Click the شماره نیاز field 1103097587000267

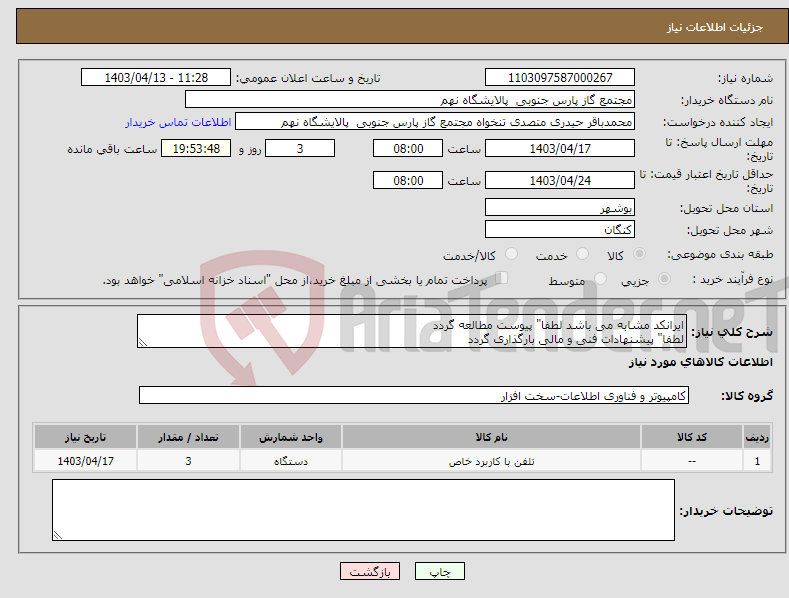(560, 78)
